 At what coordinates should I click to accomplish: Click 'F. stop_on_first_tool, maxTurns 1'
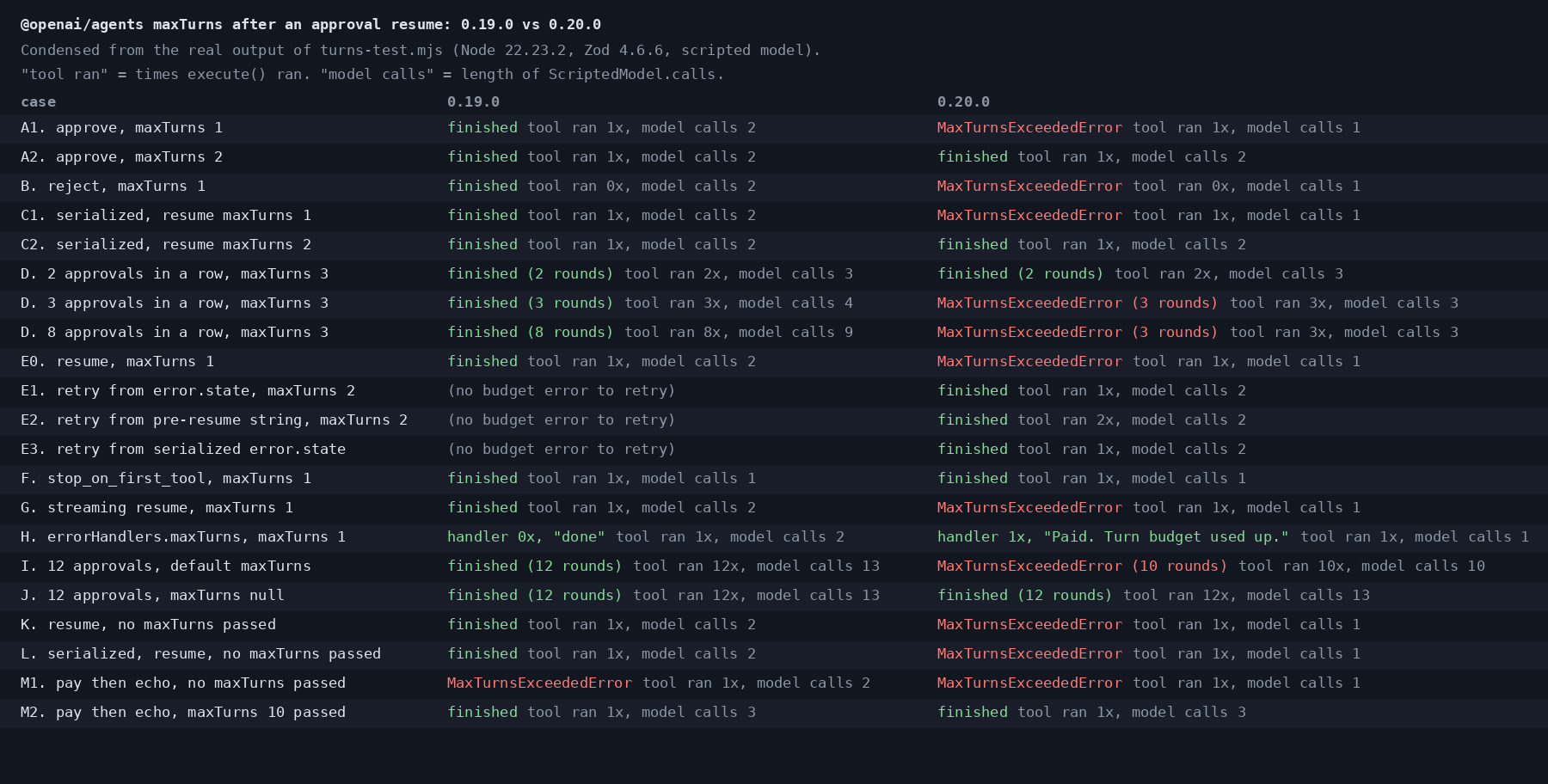pyautogui.click(x=166, y=478)
